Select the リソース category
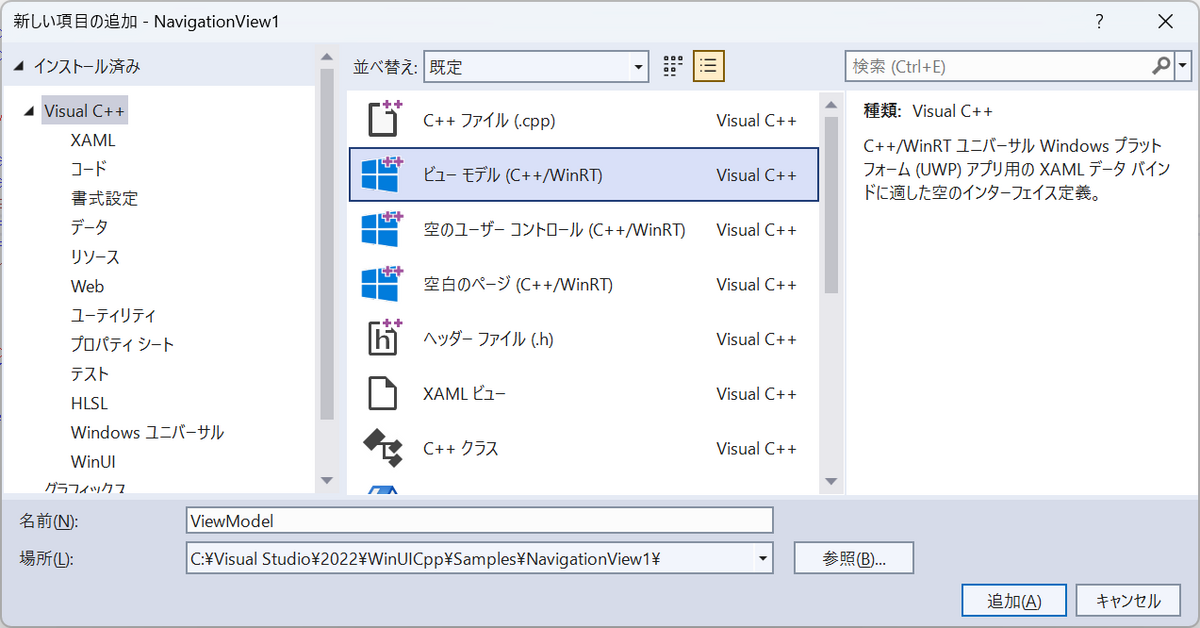The image size is (1200, 628). tap(95, 257)
